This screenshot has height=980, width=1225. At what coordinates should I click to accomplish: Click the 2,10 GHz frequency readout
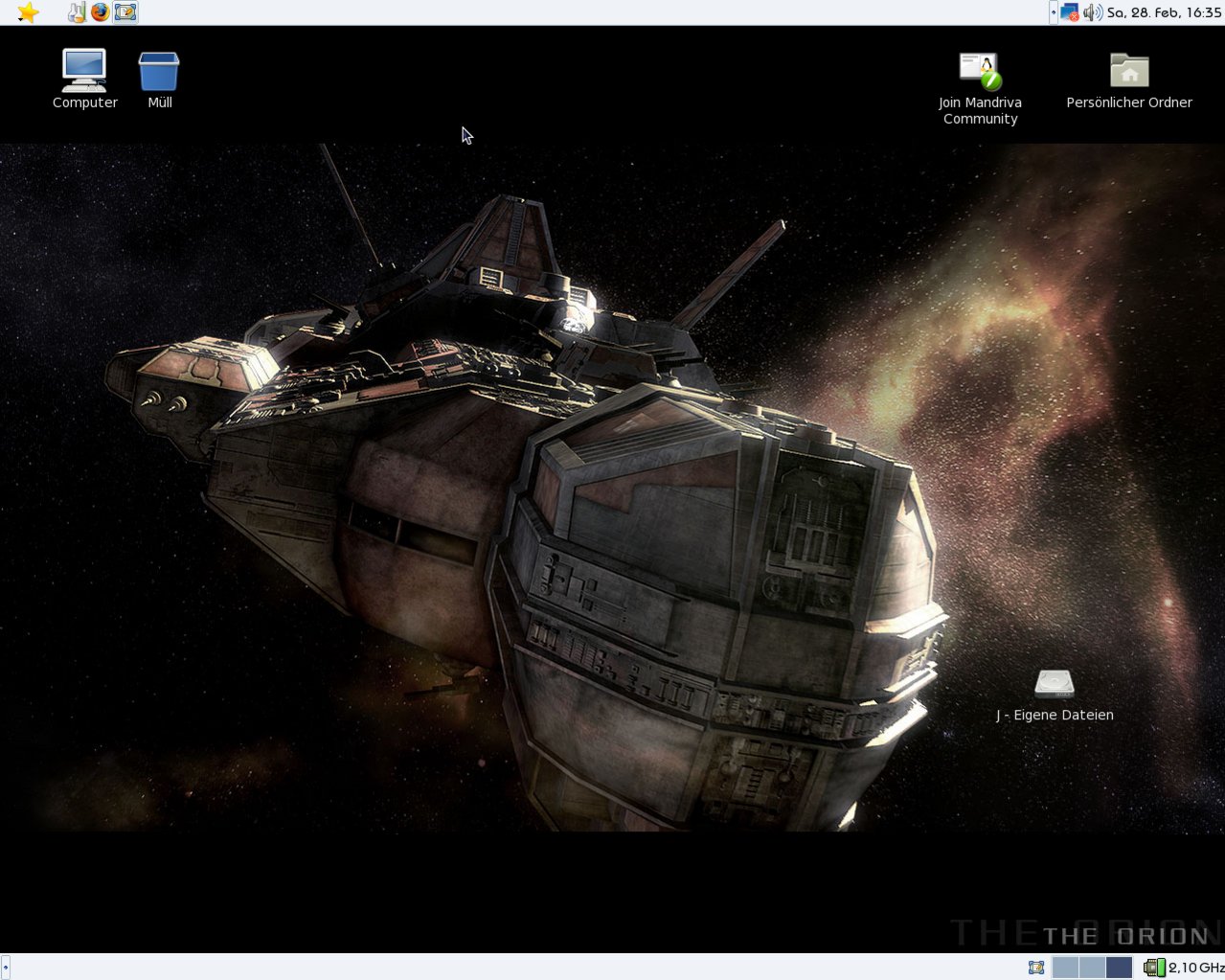click(x=1195, y=968)
